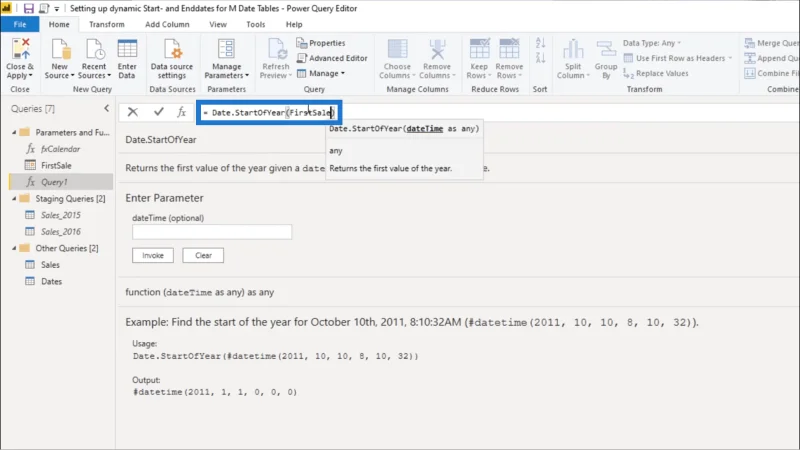Open New Source icon

[60, 49]
